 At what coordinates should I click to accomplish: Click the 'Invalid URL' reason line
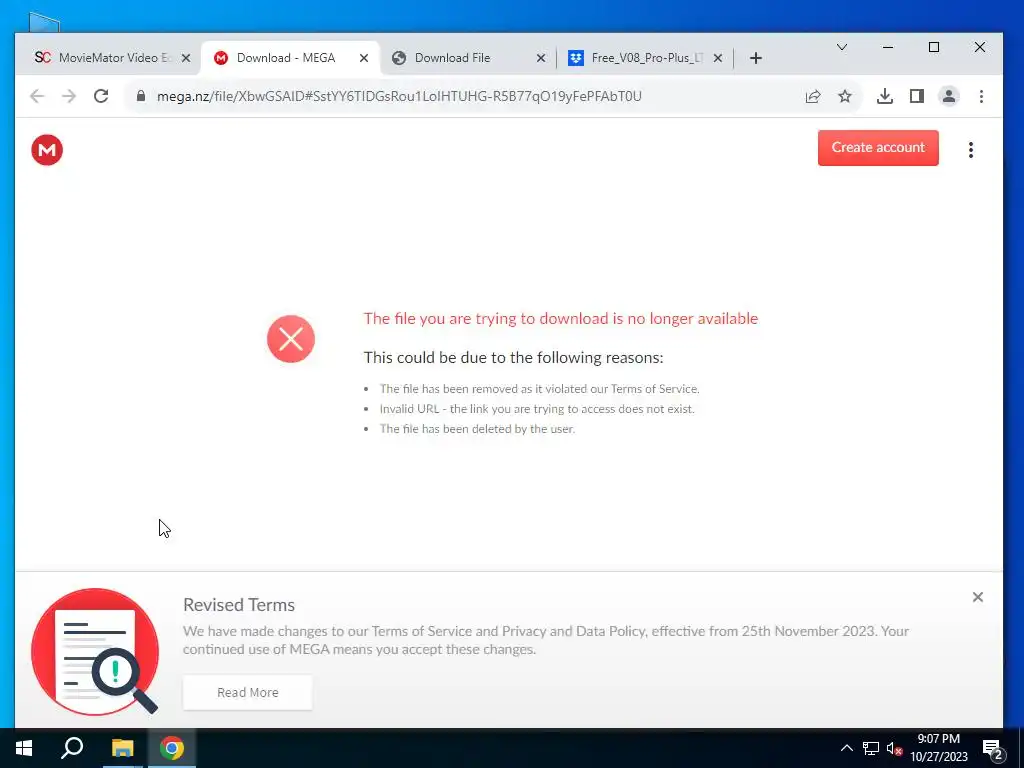[537, 409]
